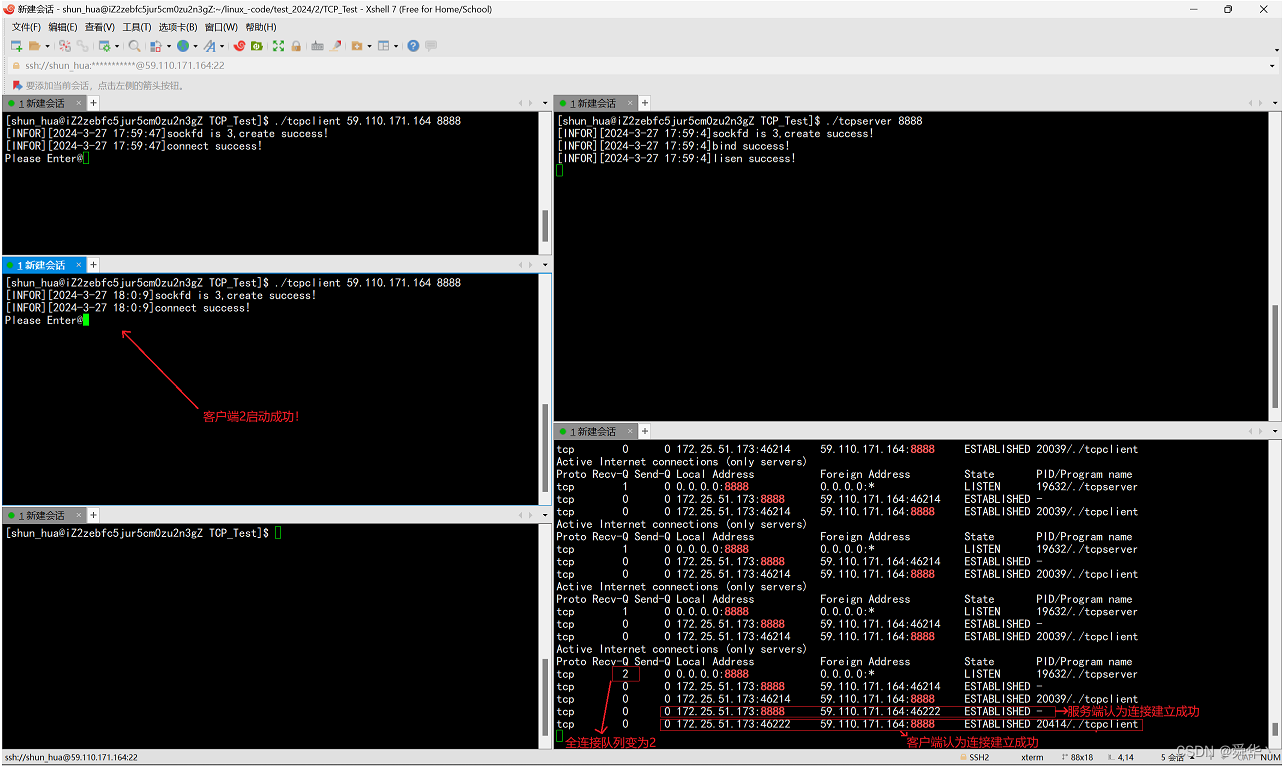This screenshot has height=768, width=1286.
Task: Expand the Layout dropdown arrow
Action: 396,46
